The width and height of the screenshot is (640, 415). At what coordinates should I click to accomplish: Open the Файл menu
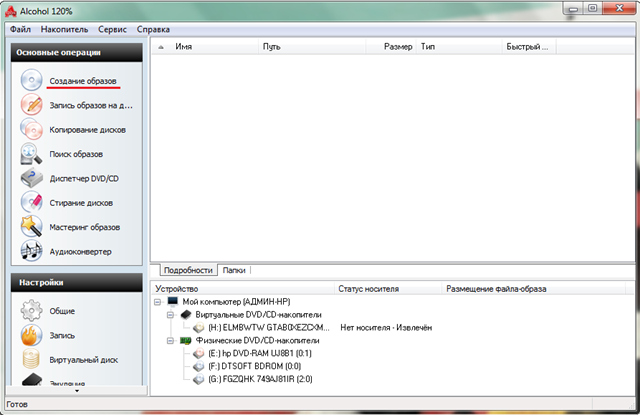pyautogui.click(x=20, y=29)
